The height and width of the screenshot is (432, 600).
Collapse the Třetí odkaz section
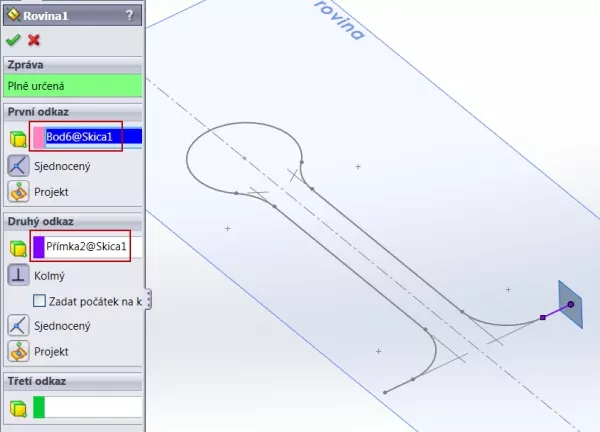72,381
